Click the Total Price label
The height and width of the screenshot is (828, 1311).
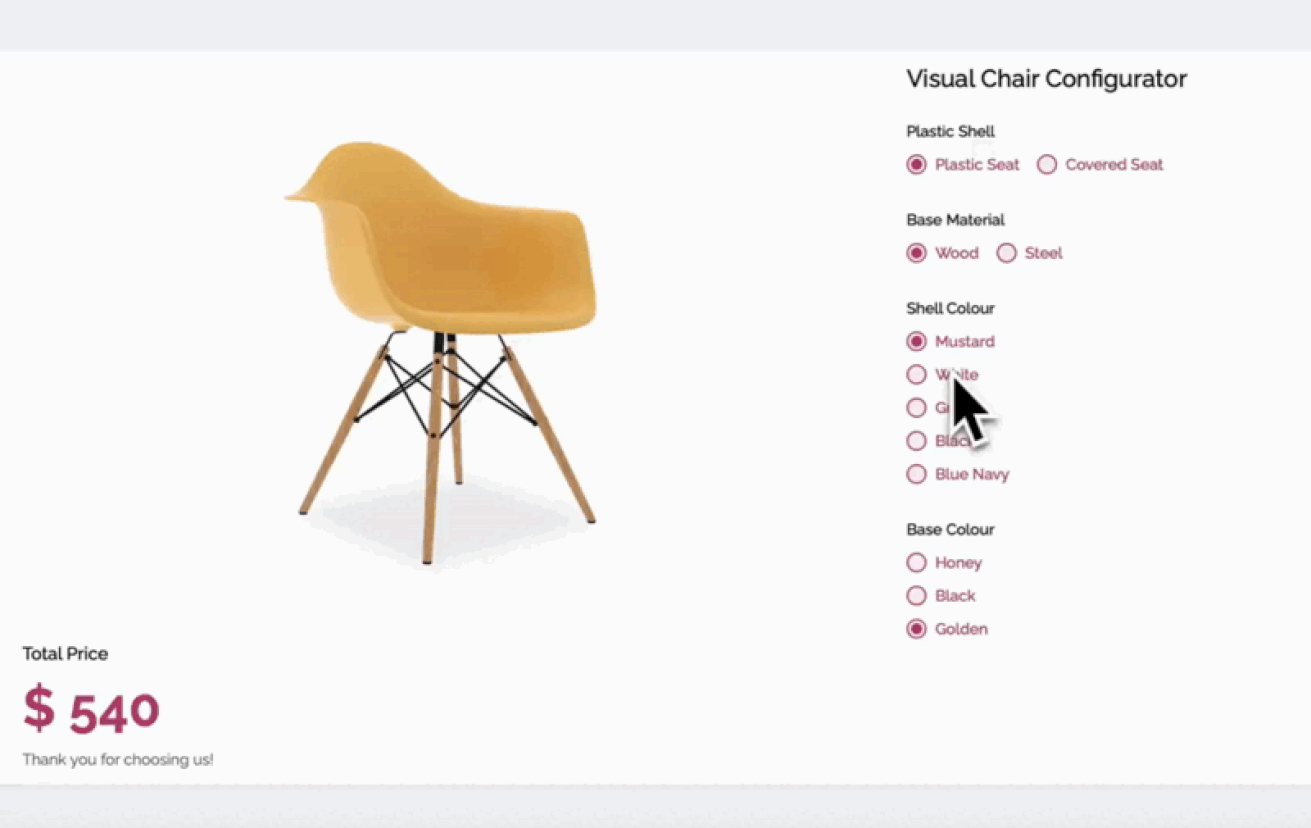(65, 654)
